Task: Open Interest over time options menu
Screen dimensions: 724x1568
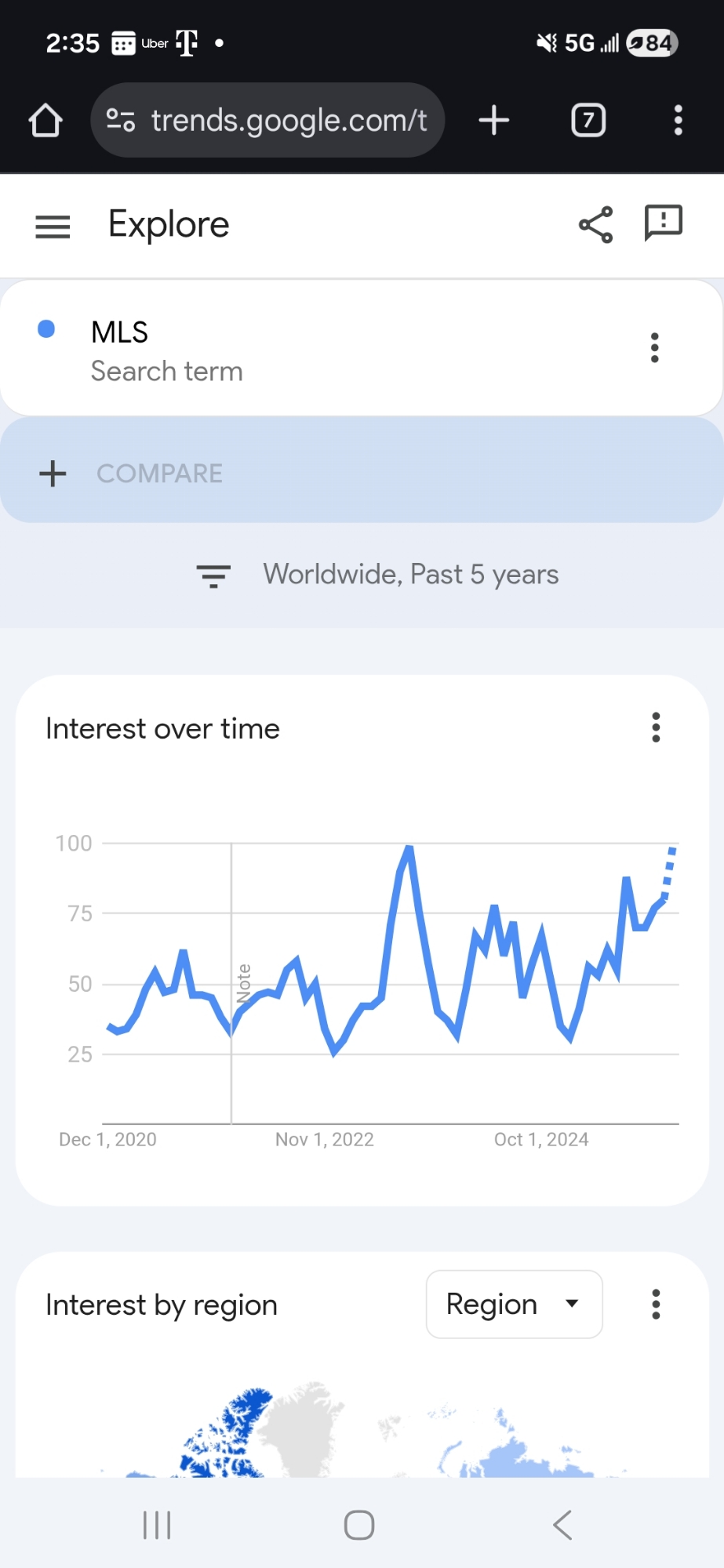Action: click(656, 728)
